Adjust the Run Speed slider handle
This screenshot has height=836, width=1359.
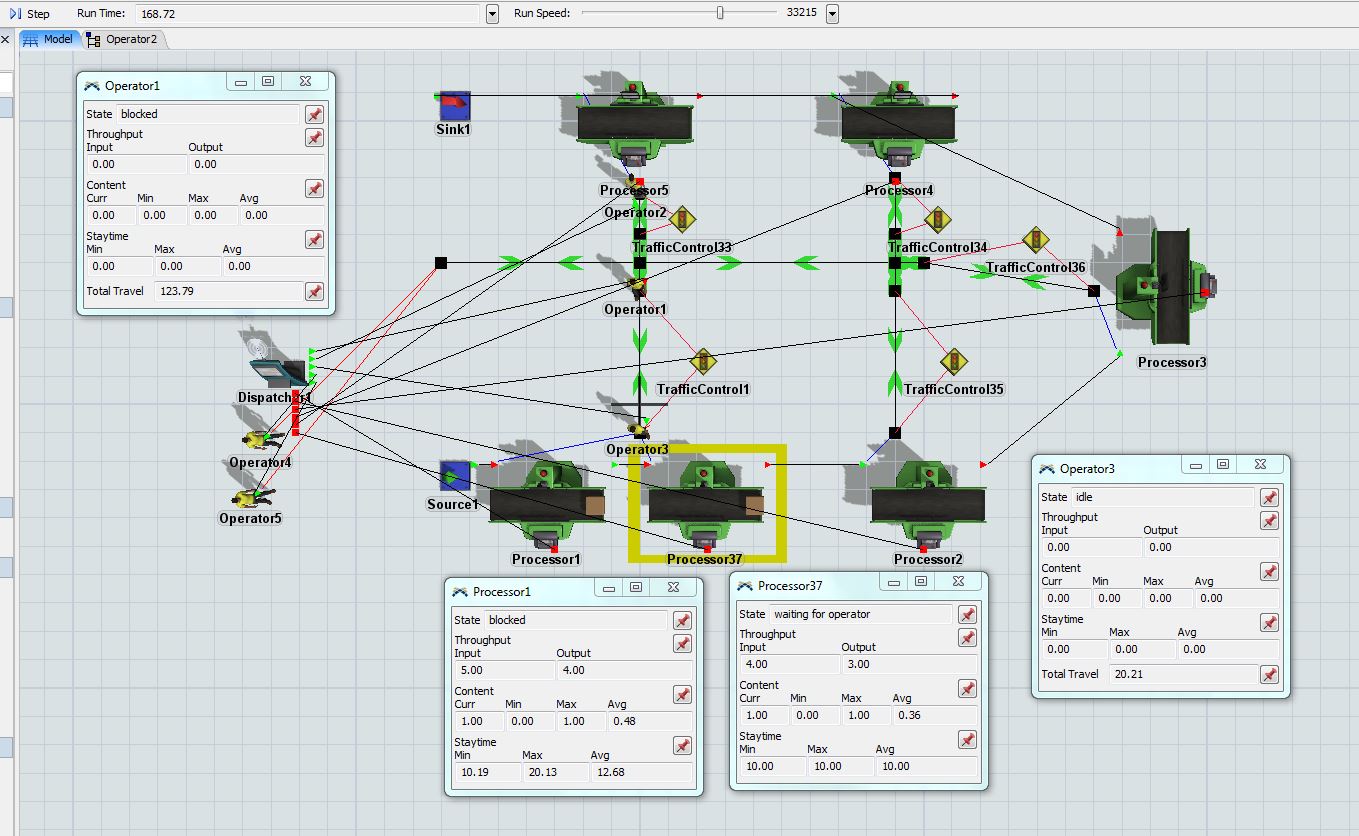pos(719,13)
